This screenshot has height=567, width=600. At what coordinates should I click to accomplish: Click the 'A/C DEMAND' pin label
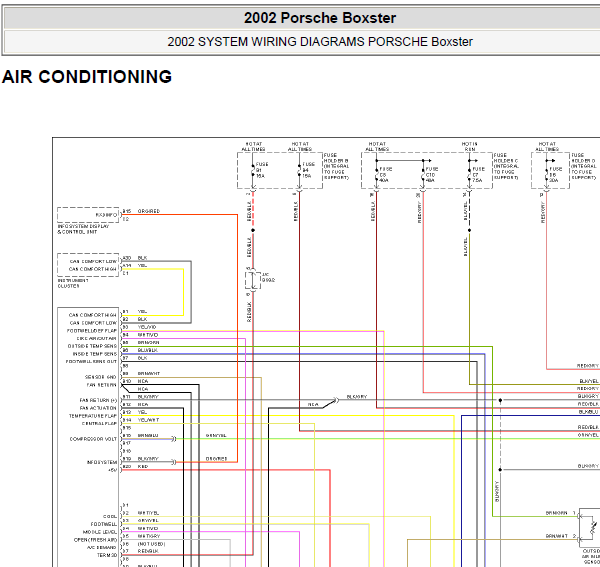(101, 547)
